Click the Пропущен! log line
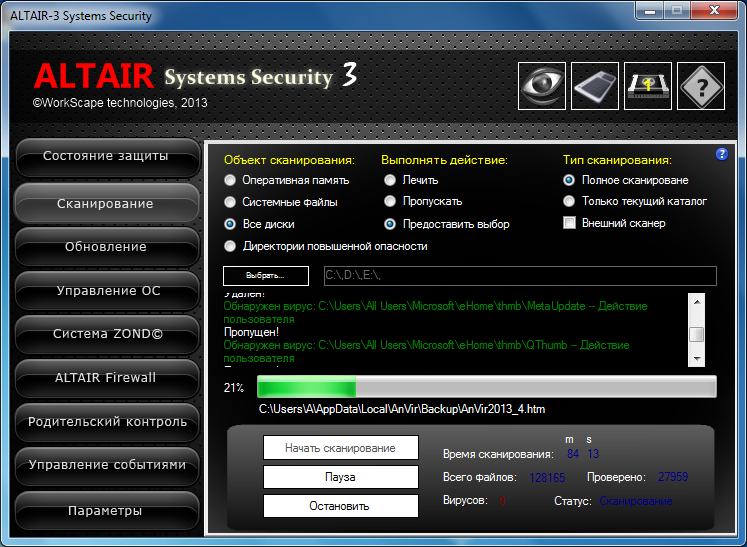The width and height of the screenshot is (747, 547). click(251, 332)
